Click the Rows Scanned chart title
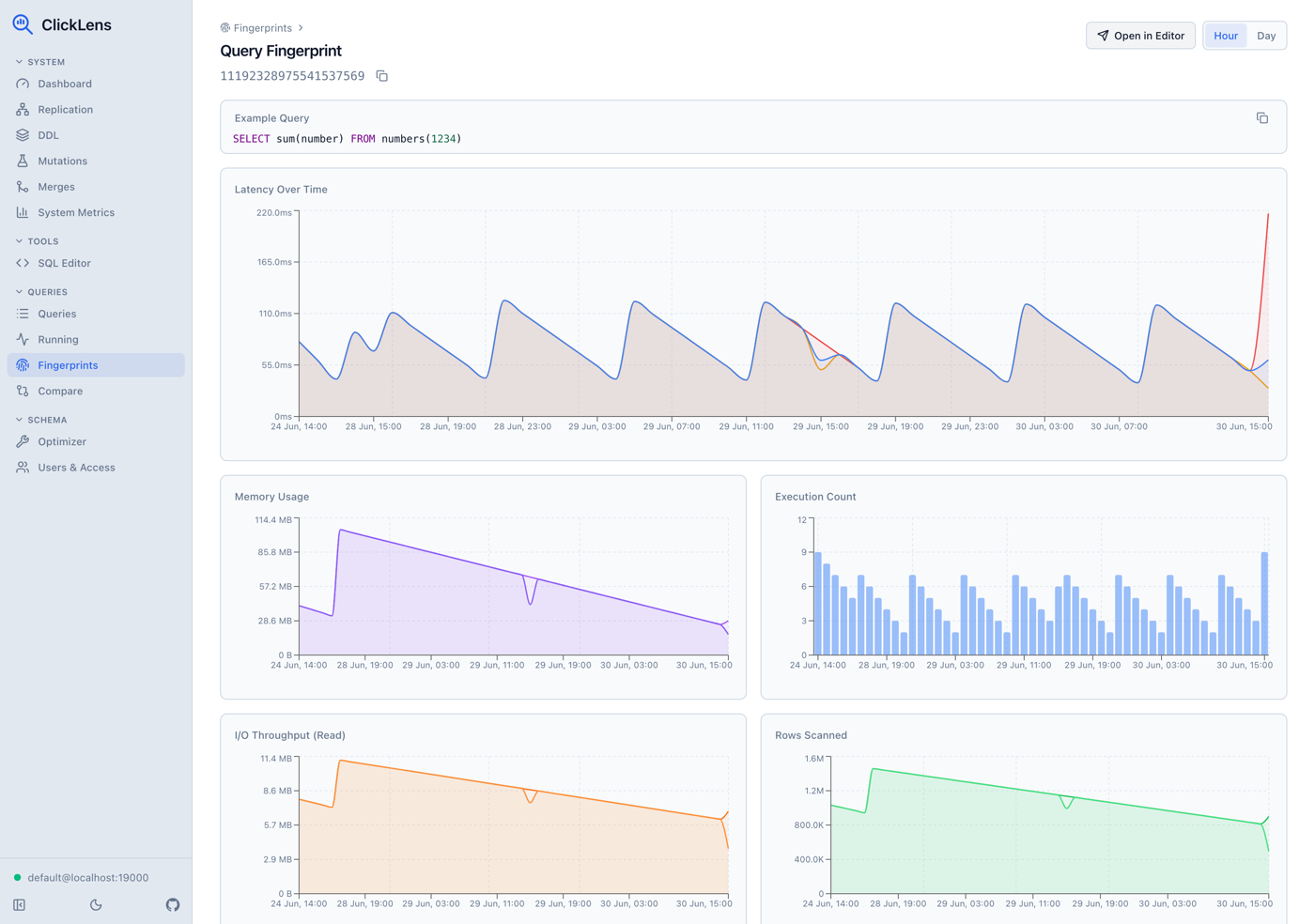Viewport: 1315px width, 924px height. click(811, 735)
